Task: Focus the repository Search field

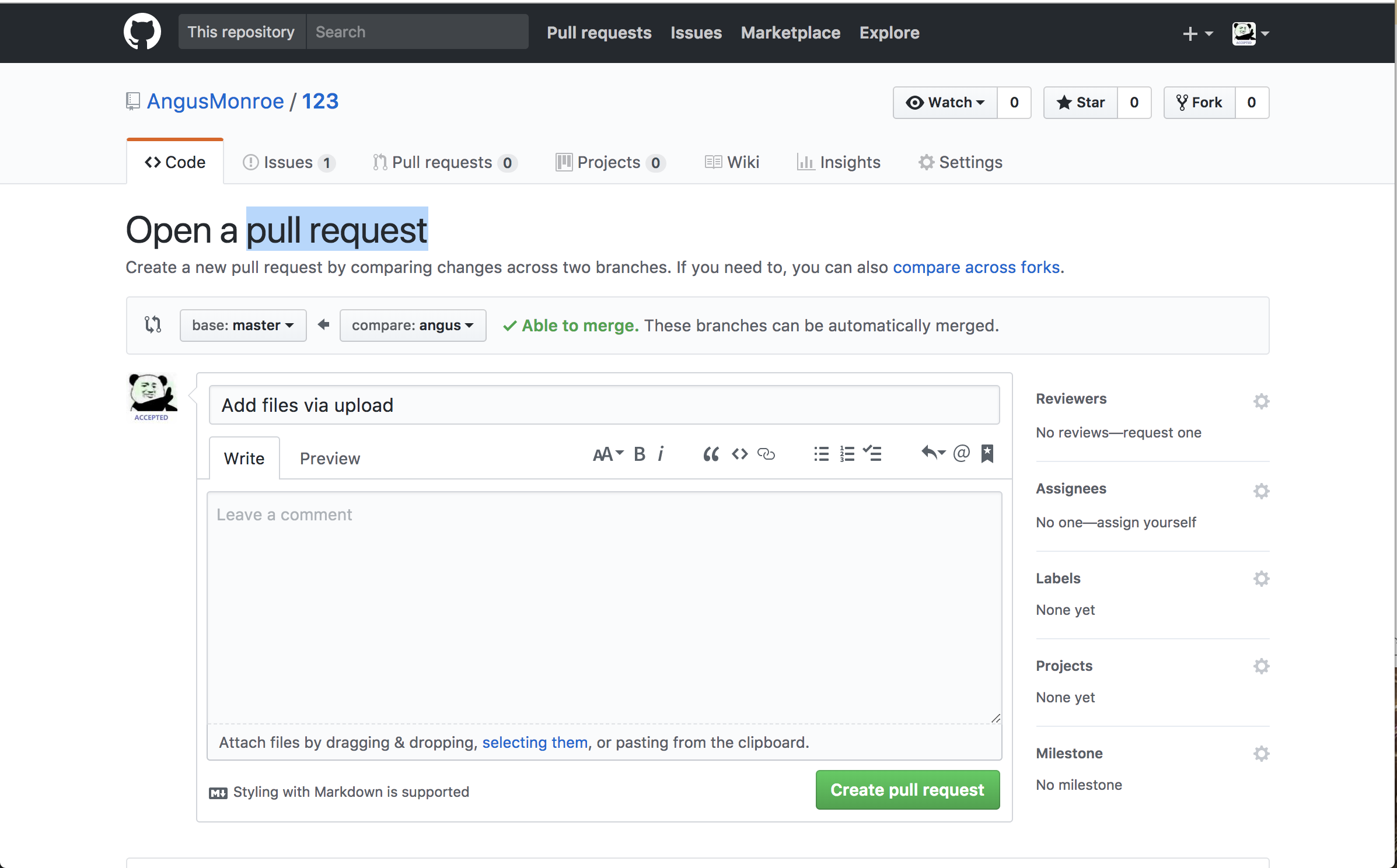Action: point(417,32)
